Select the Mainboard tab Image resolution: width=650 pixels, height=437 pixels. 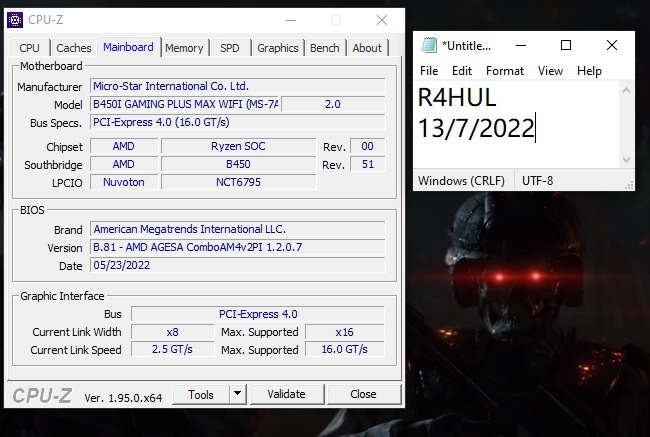pyautogui.click(x=128, y=47)
